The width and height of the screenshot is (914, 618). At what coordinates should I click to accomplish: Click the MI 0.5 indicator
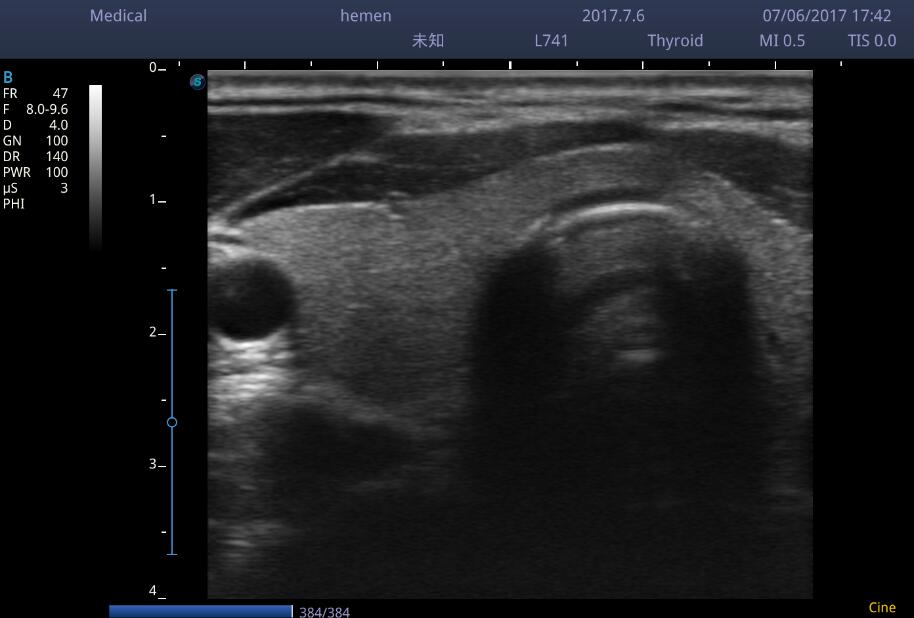781,41
